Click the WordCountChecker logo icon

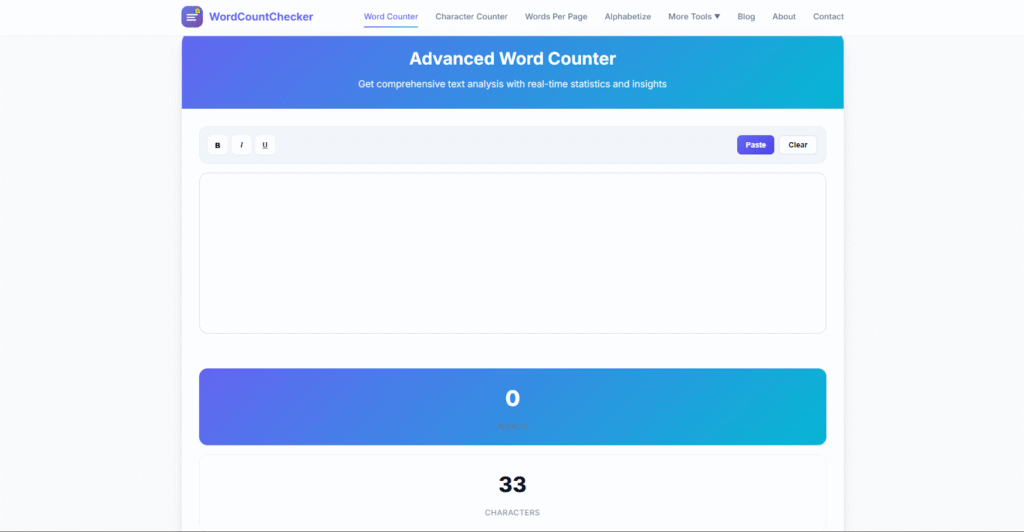(x=191, y=17)
